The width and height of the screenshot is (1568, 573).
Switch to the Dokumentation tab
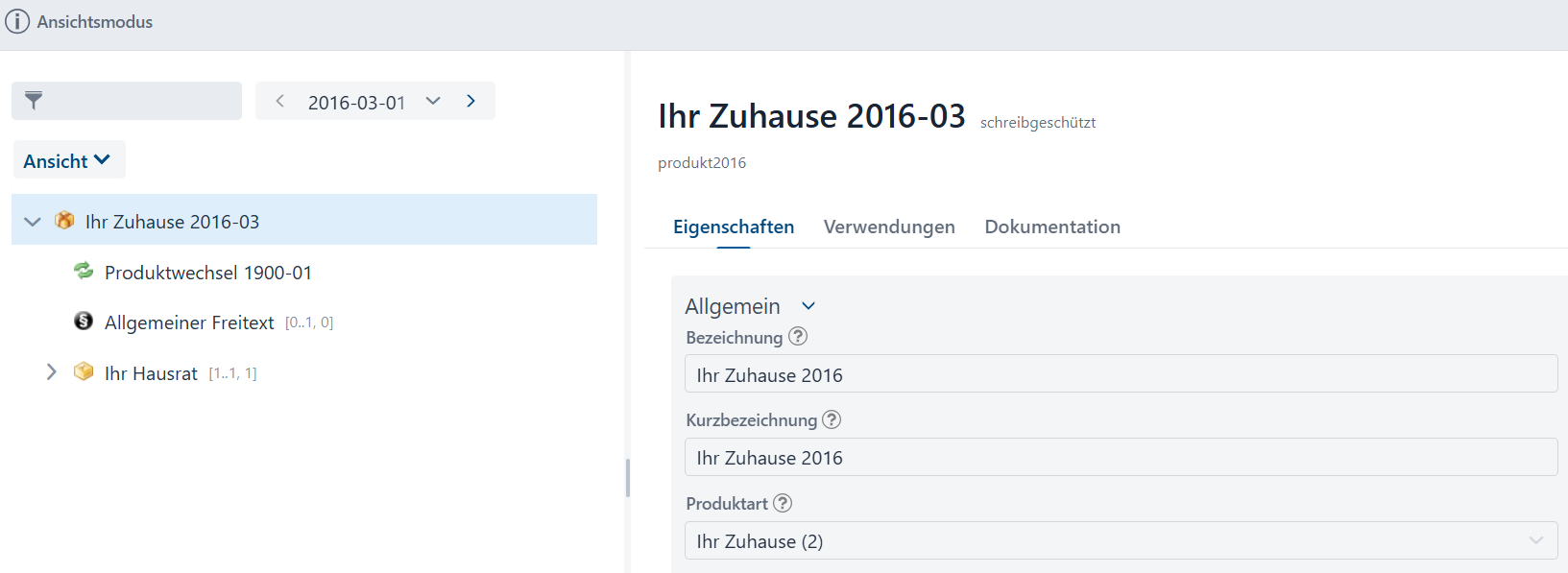pyautogui.click(x=1052, y=227)
